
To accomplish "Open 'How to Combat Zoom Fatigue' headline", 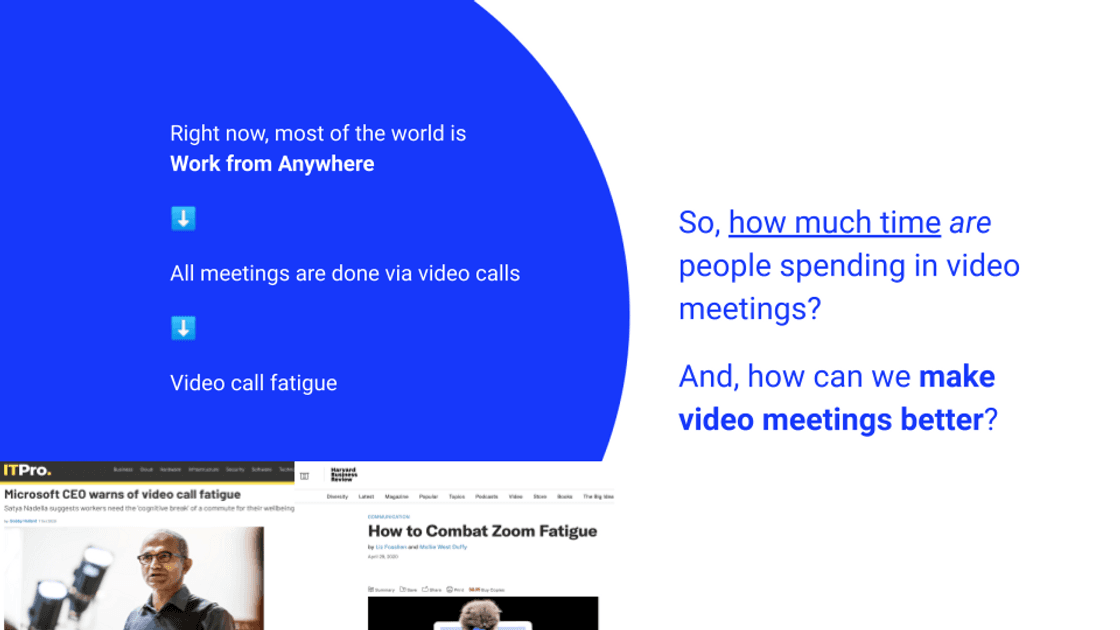I will pyautogui.click(x=482, y=531).
